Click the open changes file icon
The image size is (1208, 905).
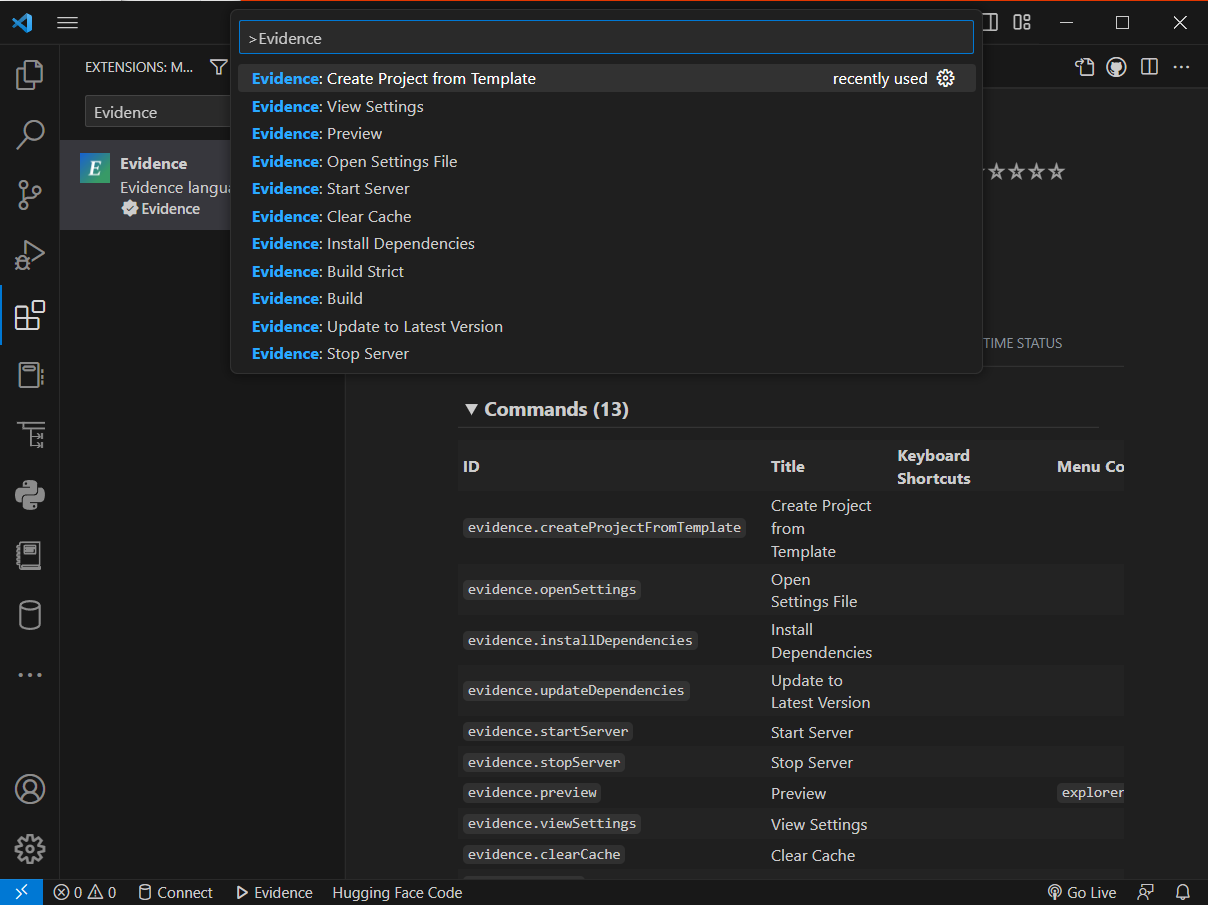pyautogui.click(x=1085, y=67)
